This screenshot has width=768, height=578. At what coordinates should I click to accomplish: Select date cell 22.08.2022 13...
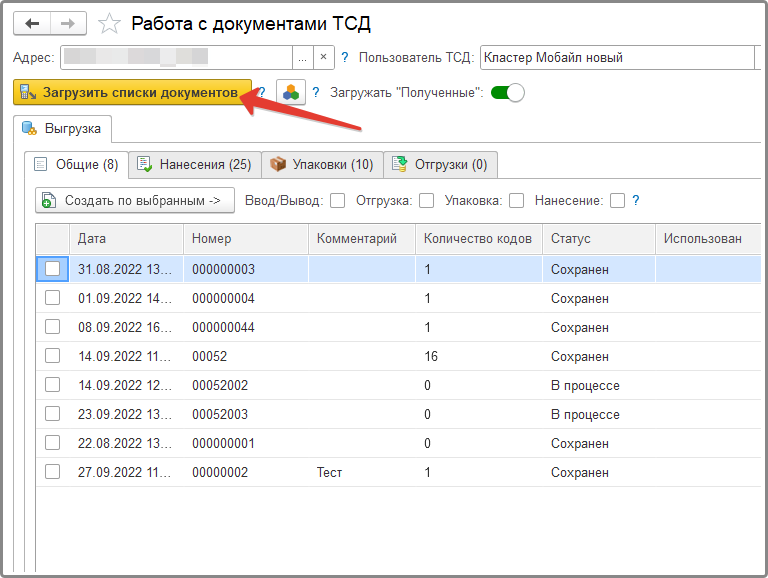(x=126, y=443)
